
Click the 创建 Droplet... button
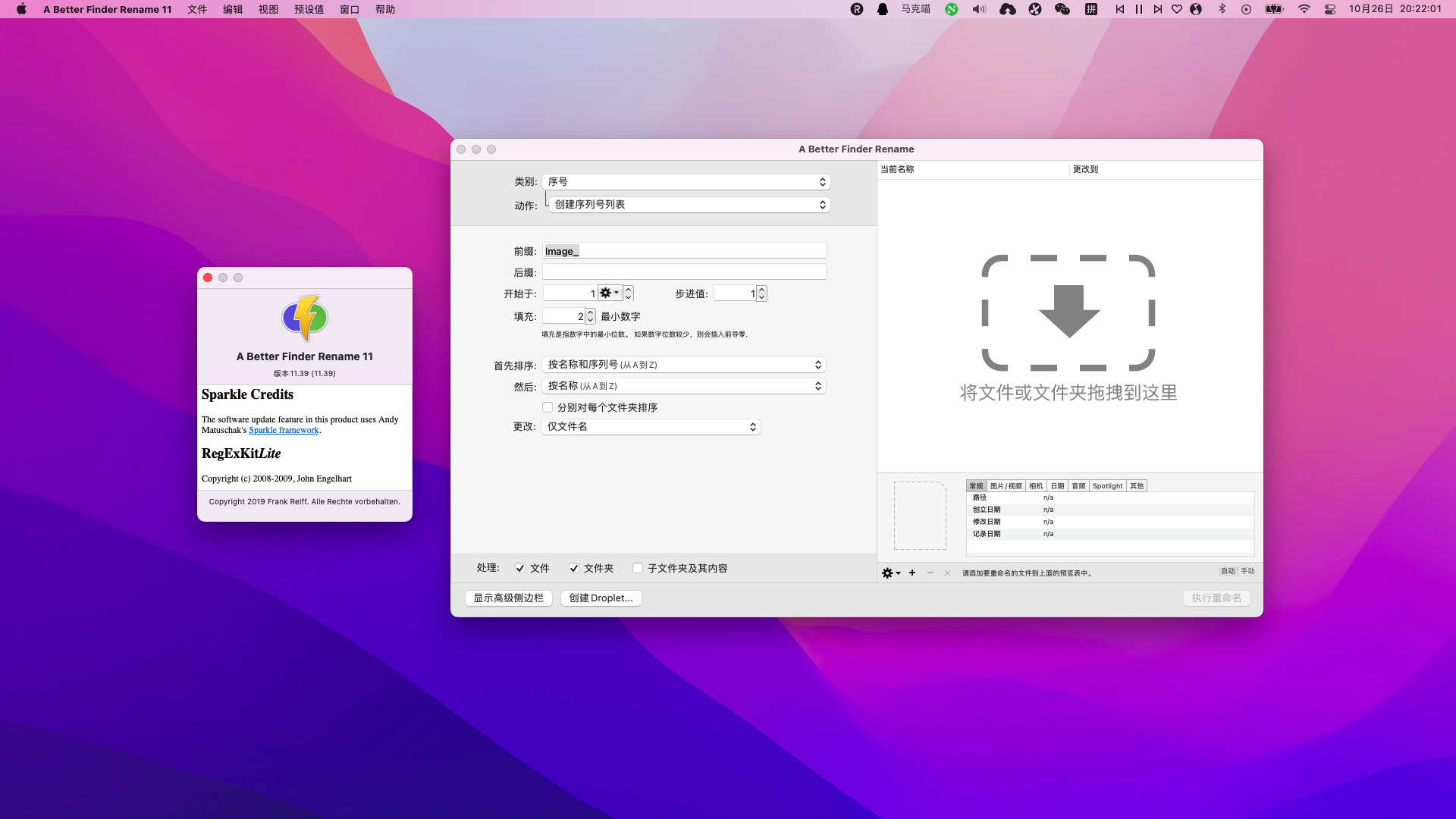point(601,598)
